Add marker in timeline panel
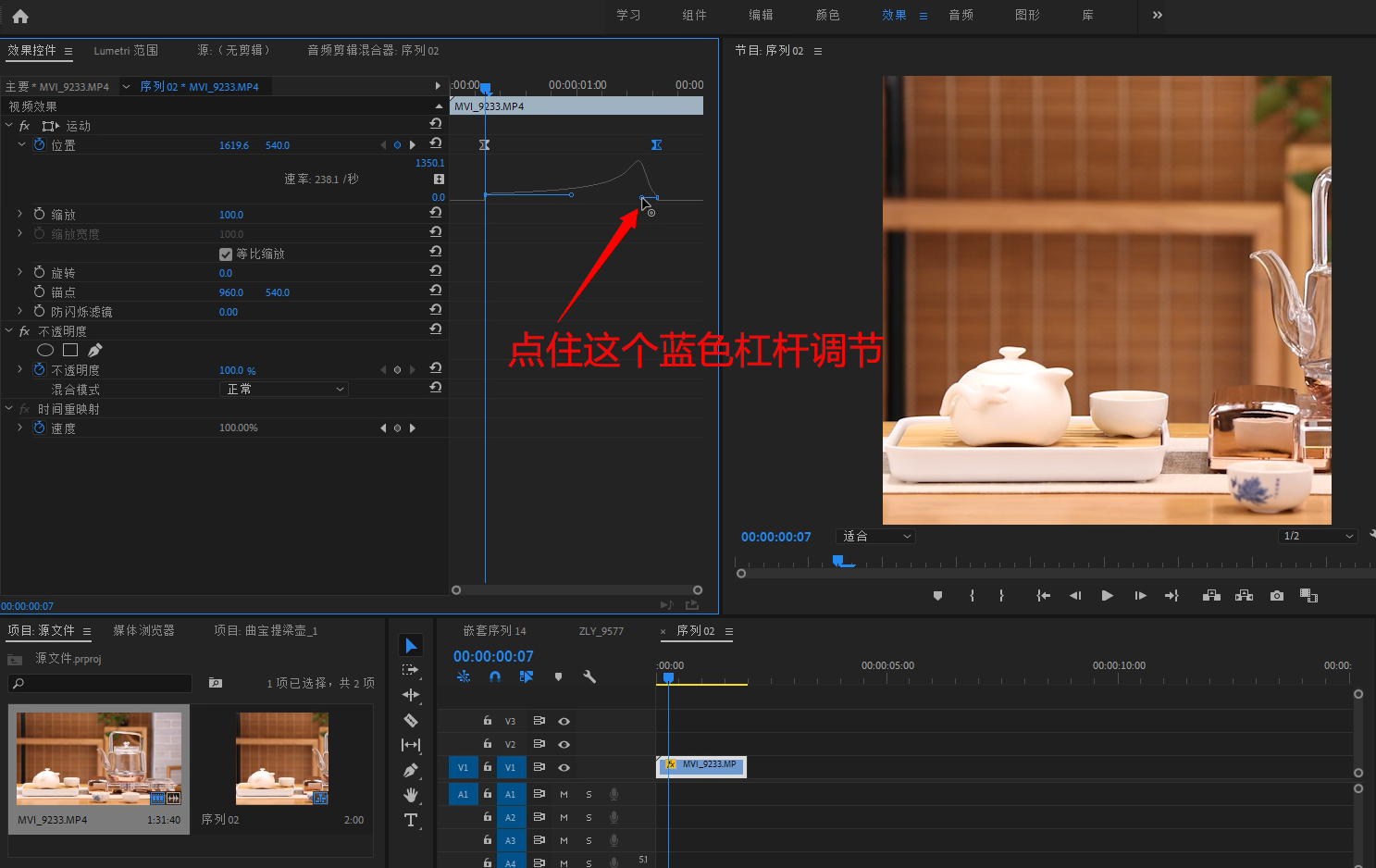Screen dimensions: 1376x868 pos(558,676)
